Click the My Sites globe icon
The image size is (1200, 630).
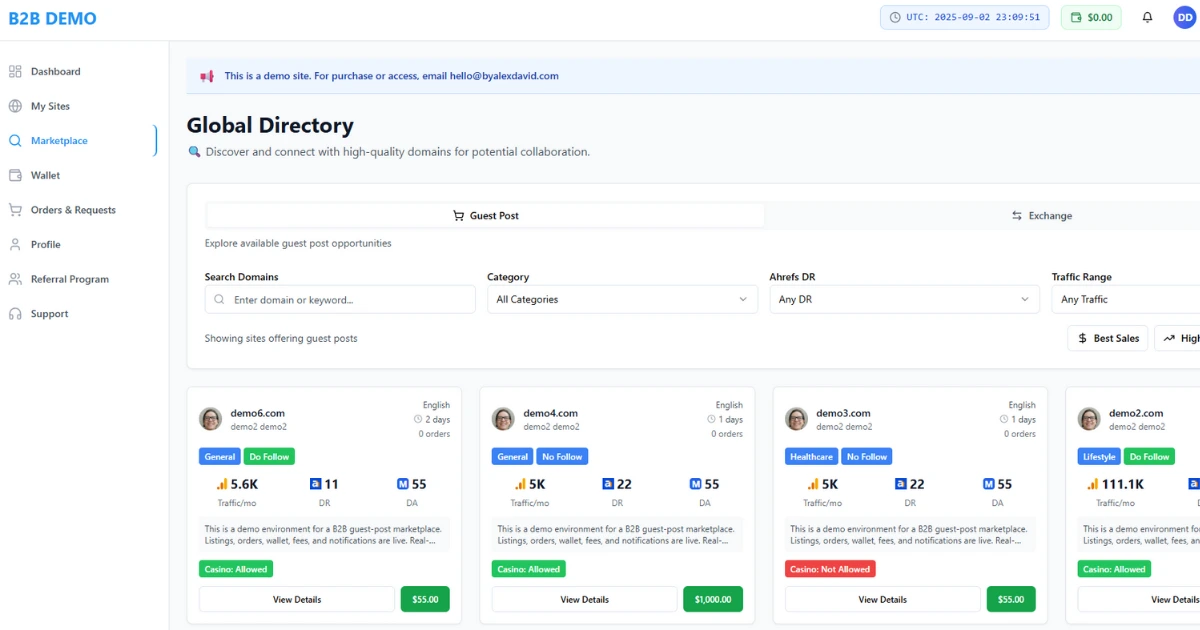tap(15, 106)
